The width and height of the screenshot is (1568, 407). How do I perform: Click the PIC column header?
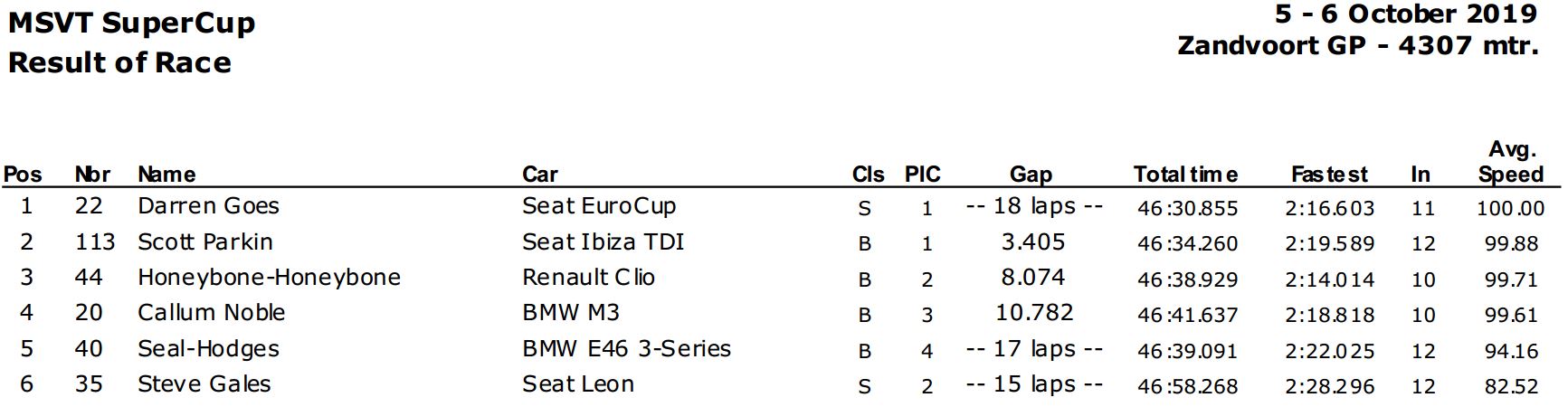pyautogui.click(x=923, y=175)
